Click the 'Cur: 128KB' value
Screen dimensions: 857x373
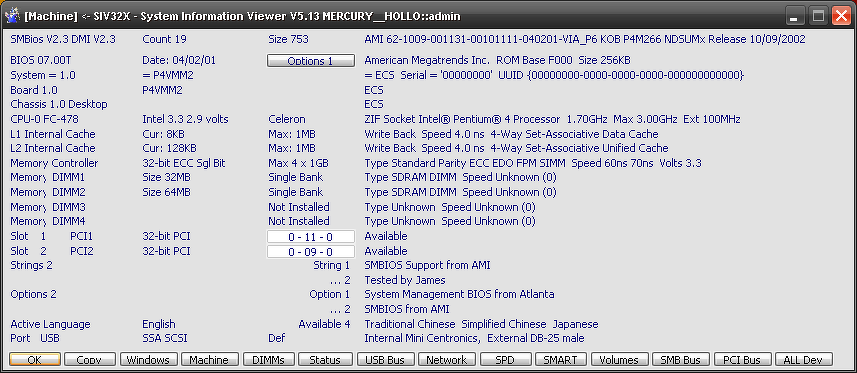point(169,148)
